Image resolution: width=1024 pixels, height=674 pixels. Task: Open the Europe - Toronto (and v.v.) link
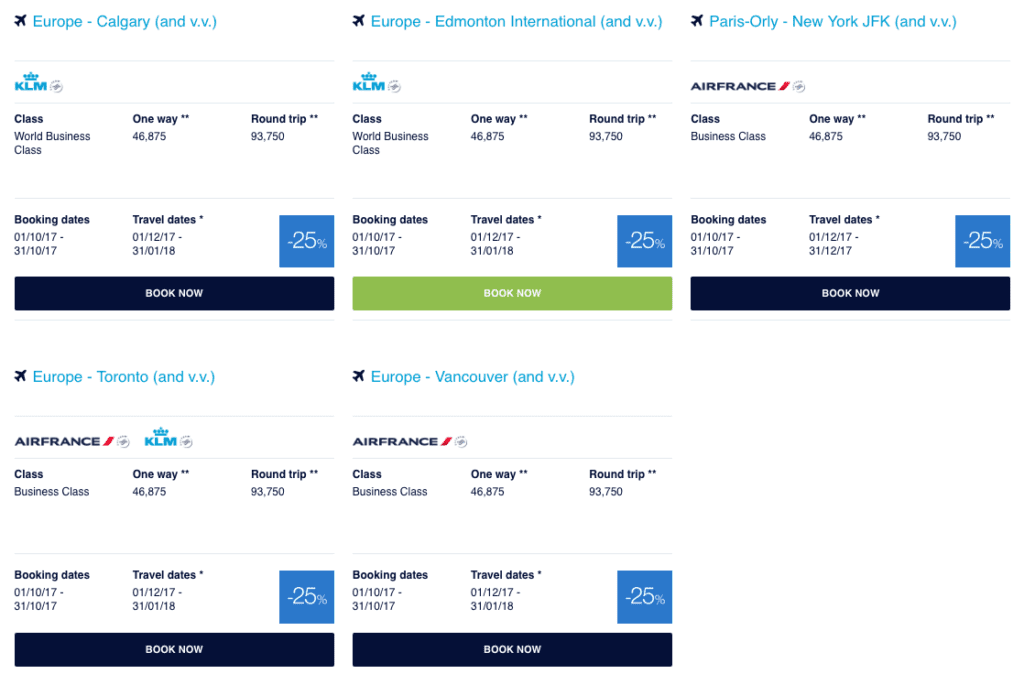pos(123,377)
